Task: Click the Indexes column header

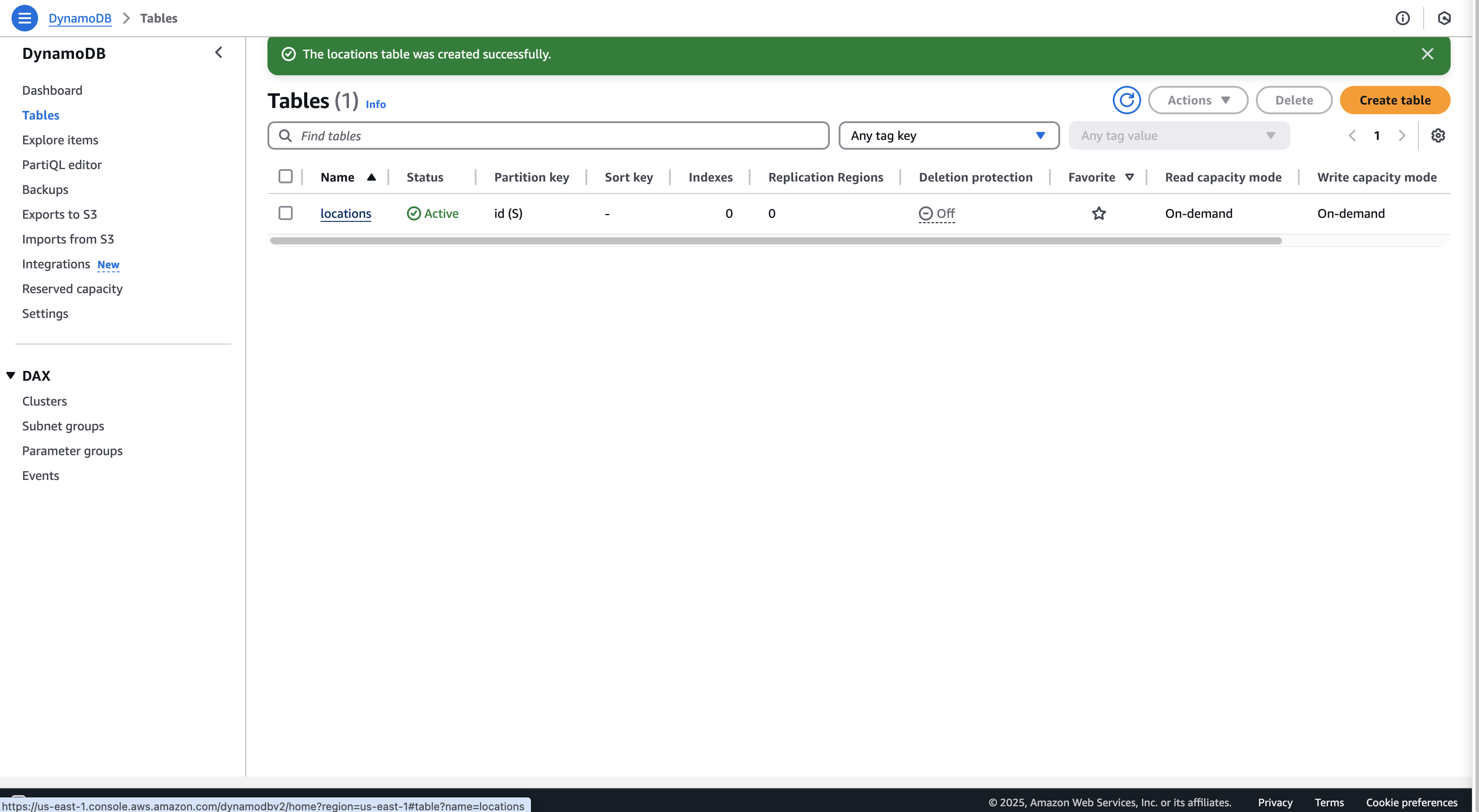Action: 710,177
